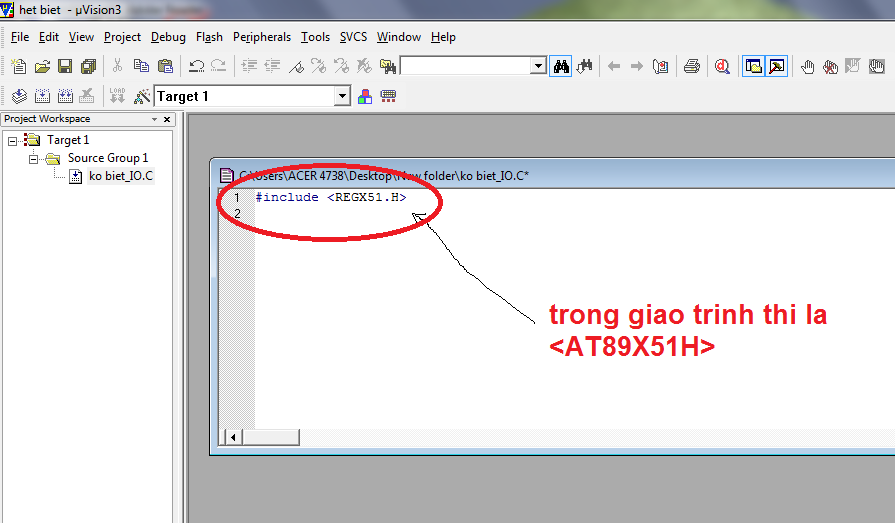Unindent selected text icon
895x523 pixels.
(272, 66)
